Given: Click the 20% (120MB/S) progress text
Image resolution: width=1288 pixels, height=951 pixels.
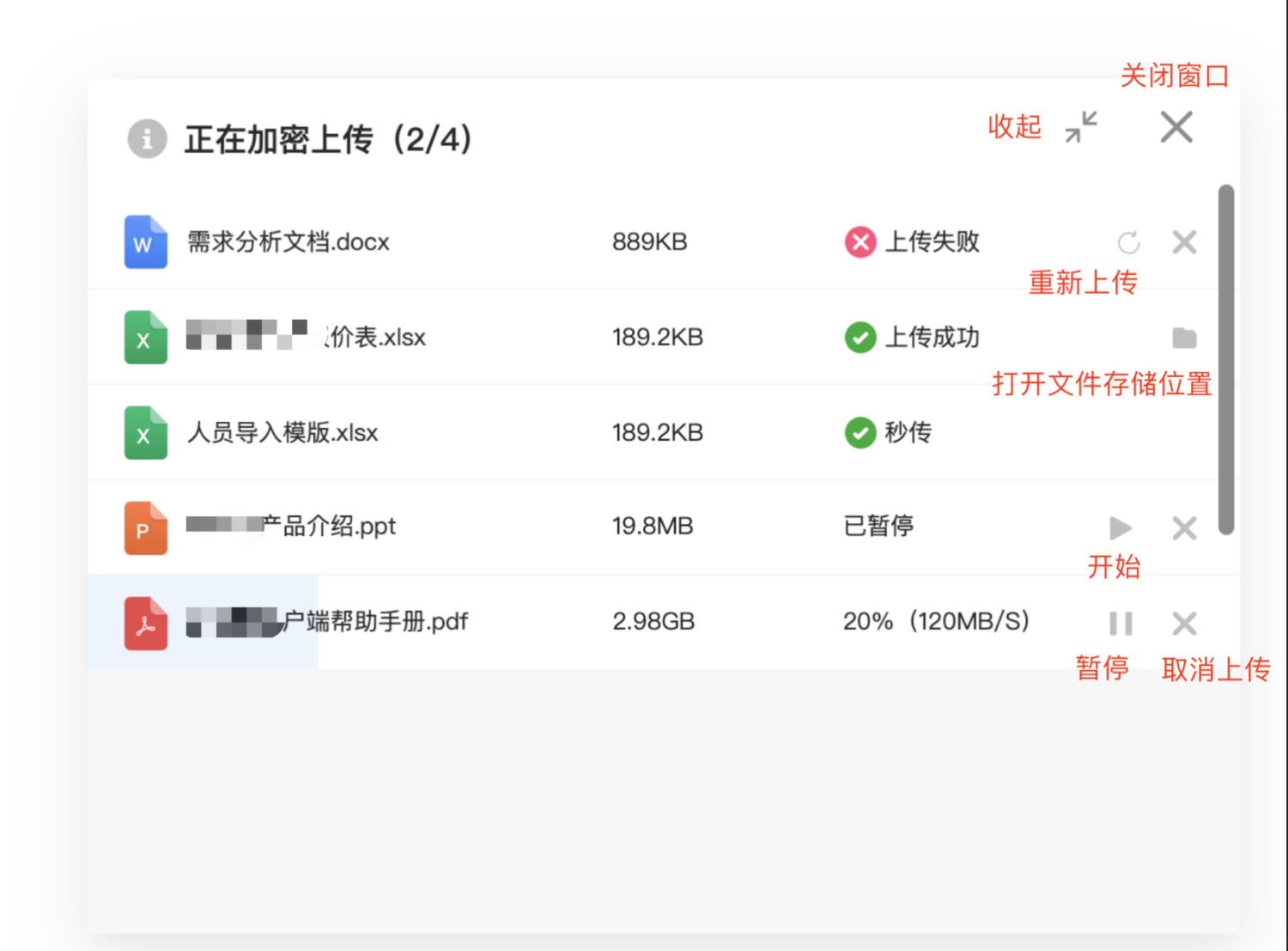Looking at the screenshot, I should point(936,621).
